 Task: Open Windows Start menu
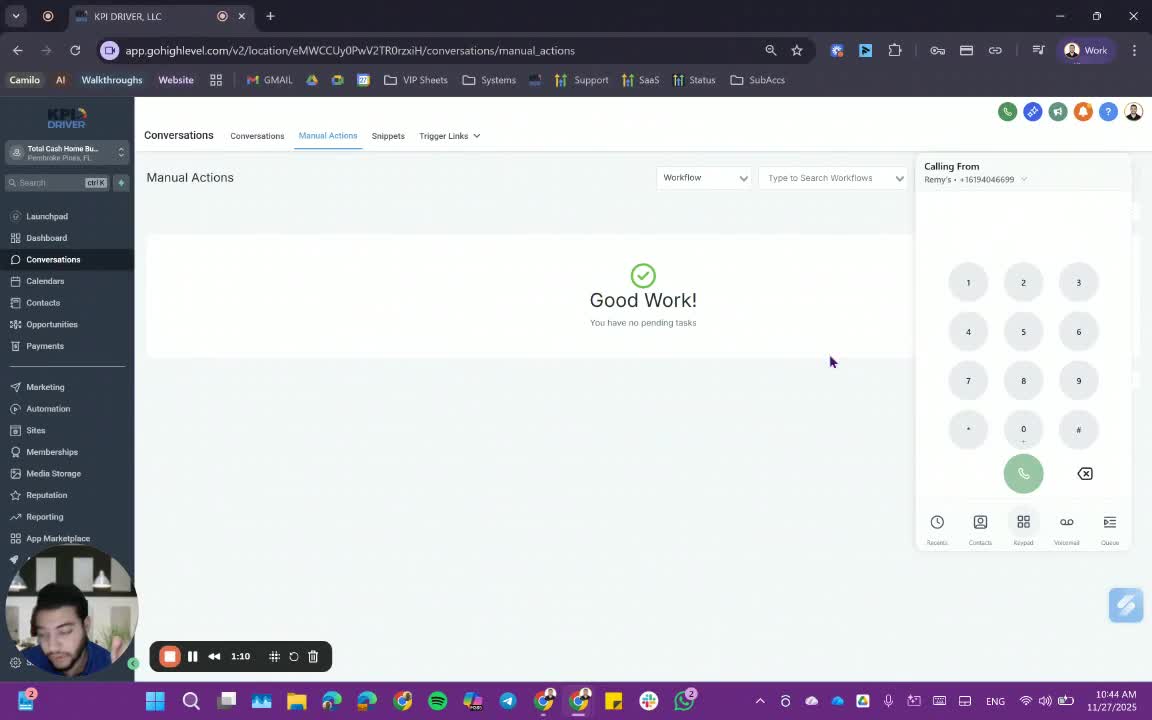click(155, 701)
